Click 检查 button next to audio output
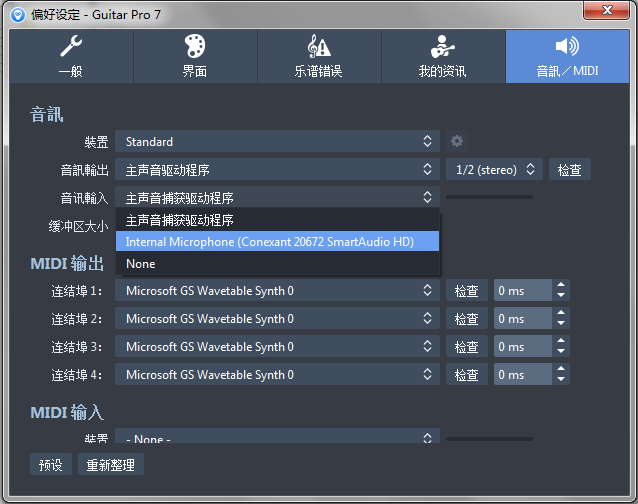Screen dimensions: 638x504 [x=570, y=170]
